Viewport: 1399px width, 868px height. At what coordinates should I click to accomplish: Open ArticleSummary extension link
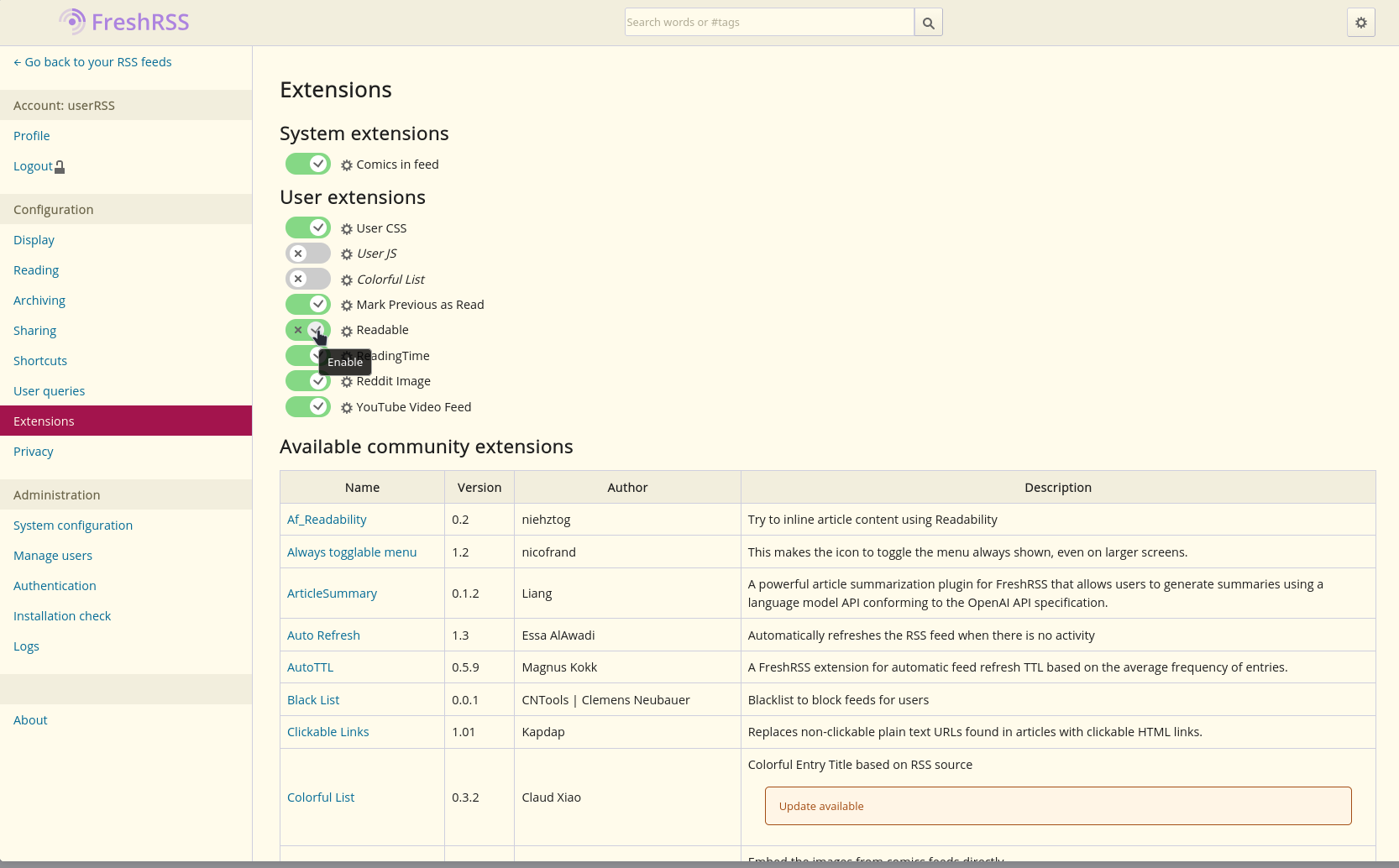click(332, 593)
